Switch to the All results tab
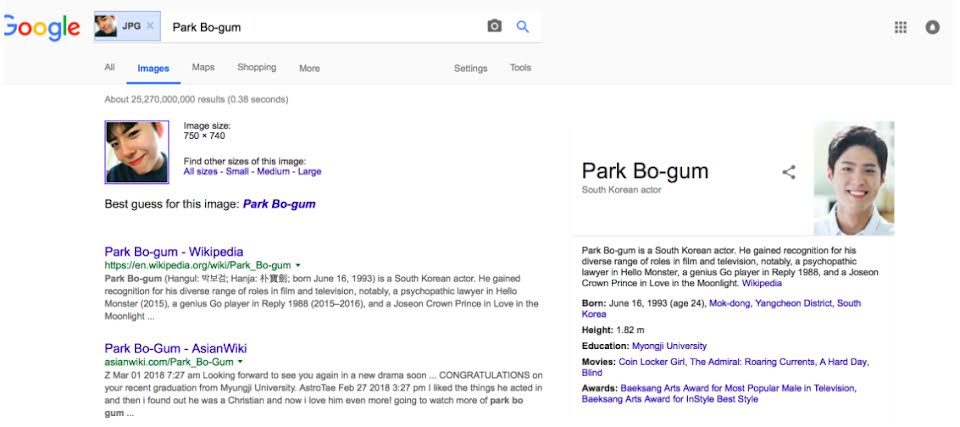Screen dimensions: 960x427 (110, 67)
